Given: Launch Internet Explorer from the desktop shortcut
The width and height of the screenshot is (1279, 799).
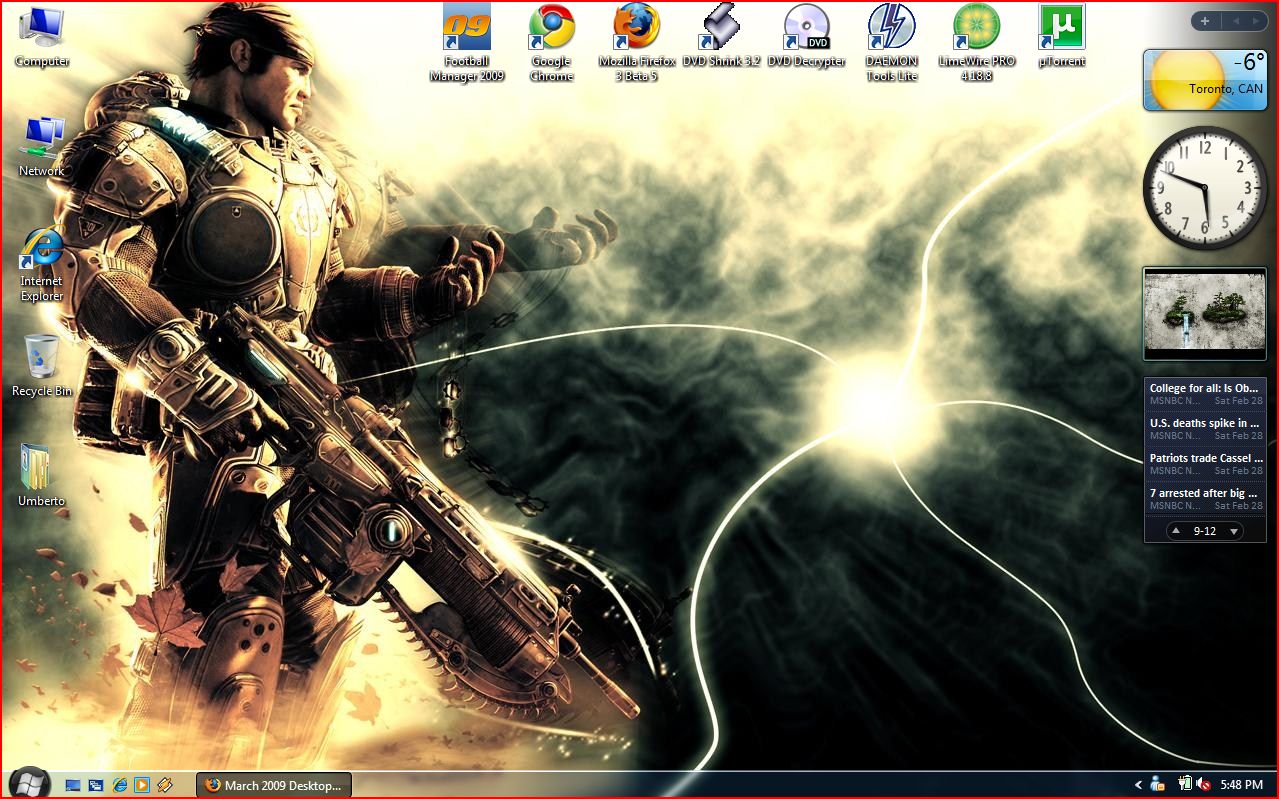Looking at the screenshot, I should [42, 264].
